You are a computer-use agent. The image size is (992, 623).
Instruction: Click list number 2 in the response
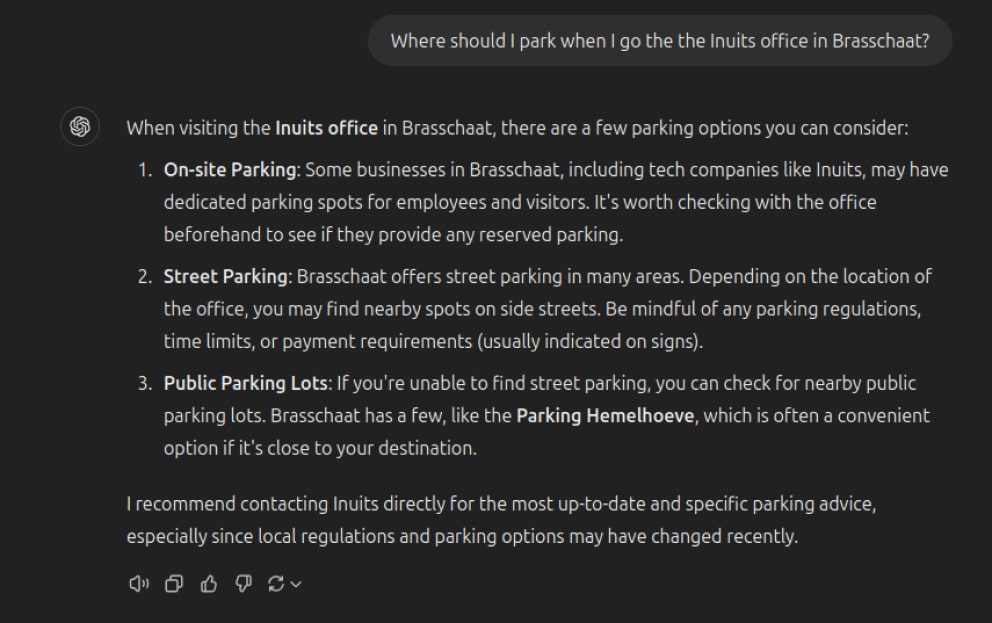click(144, 276)
